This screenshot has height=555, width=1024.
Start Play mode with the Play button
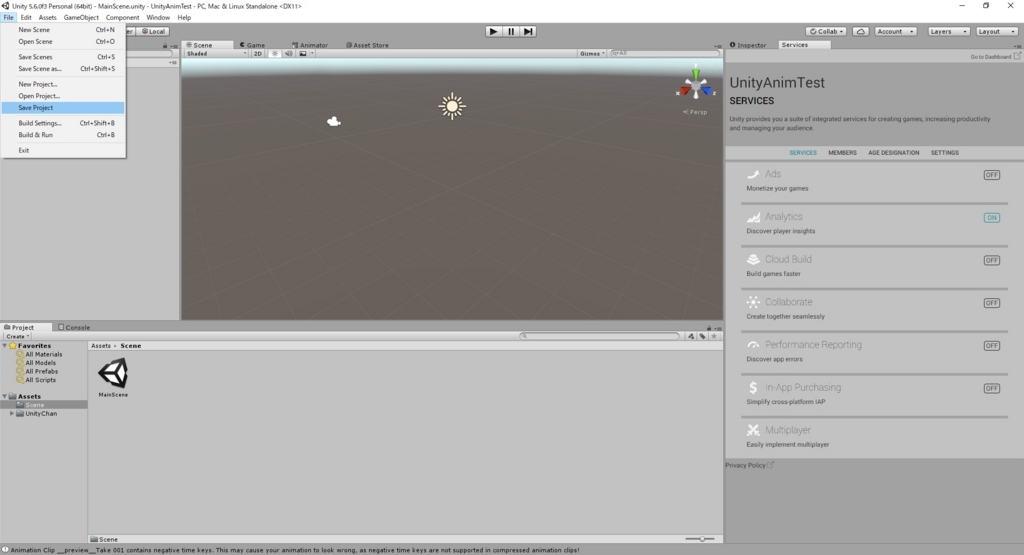(493, 31)
